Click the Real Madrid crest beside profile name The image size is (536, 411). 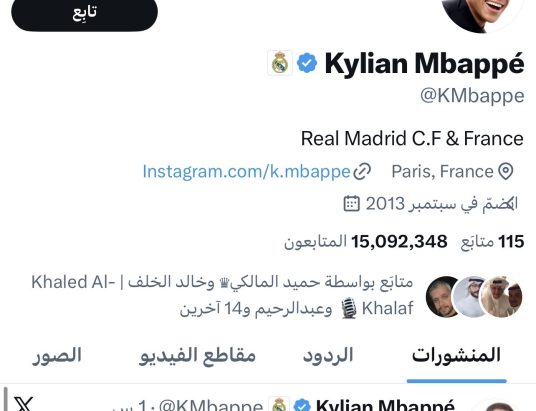coord(280,63)
